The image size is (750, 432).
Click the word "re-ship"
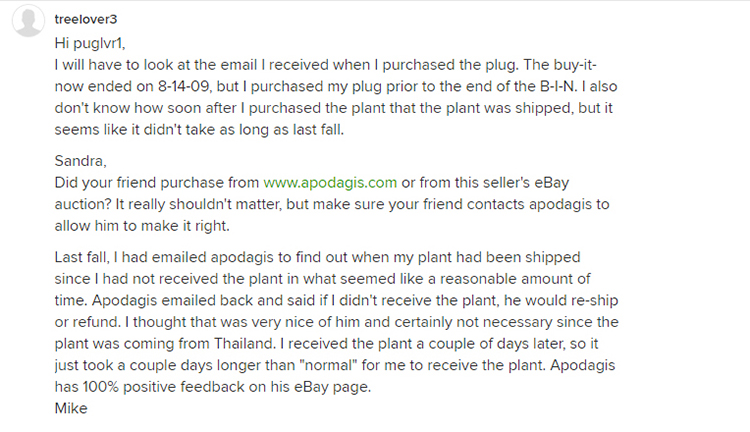click(x=596, y=300)
